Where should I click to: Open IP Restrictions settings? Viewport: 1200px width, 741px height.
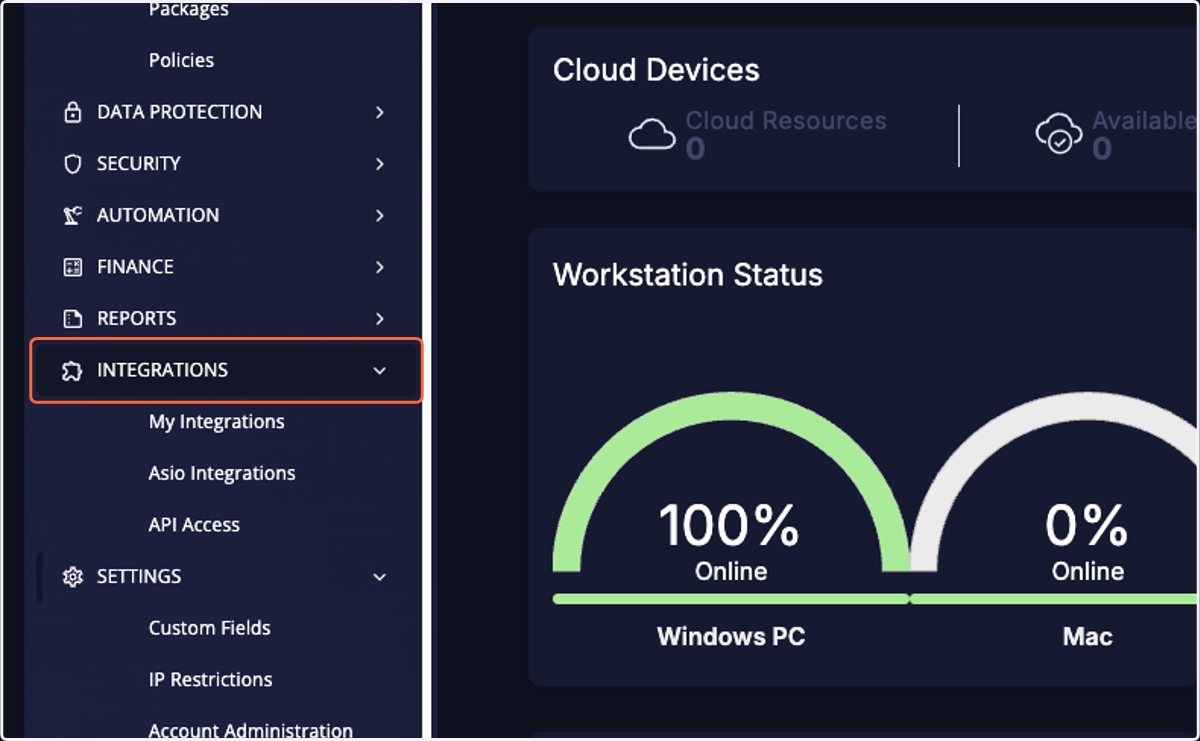[x=210, y=680]
